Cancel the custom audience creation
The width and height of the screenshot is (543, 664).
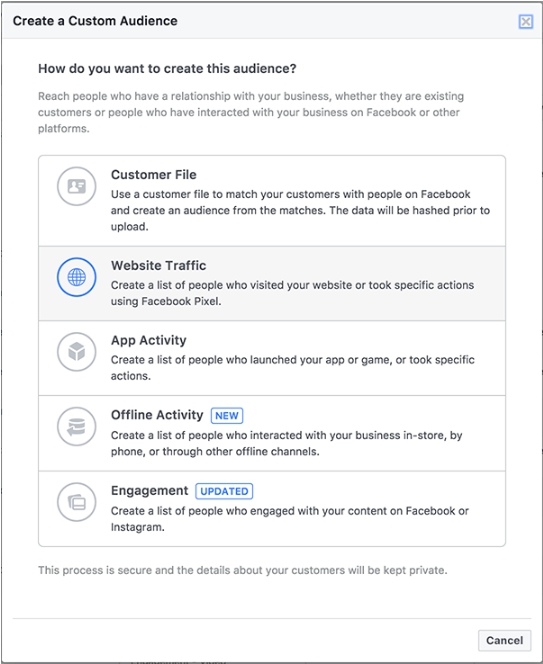coord(504,640)
